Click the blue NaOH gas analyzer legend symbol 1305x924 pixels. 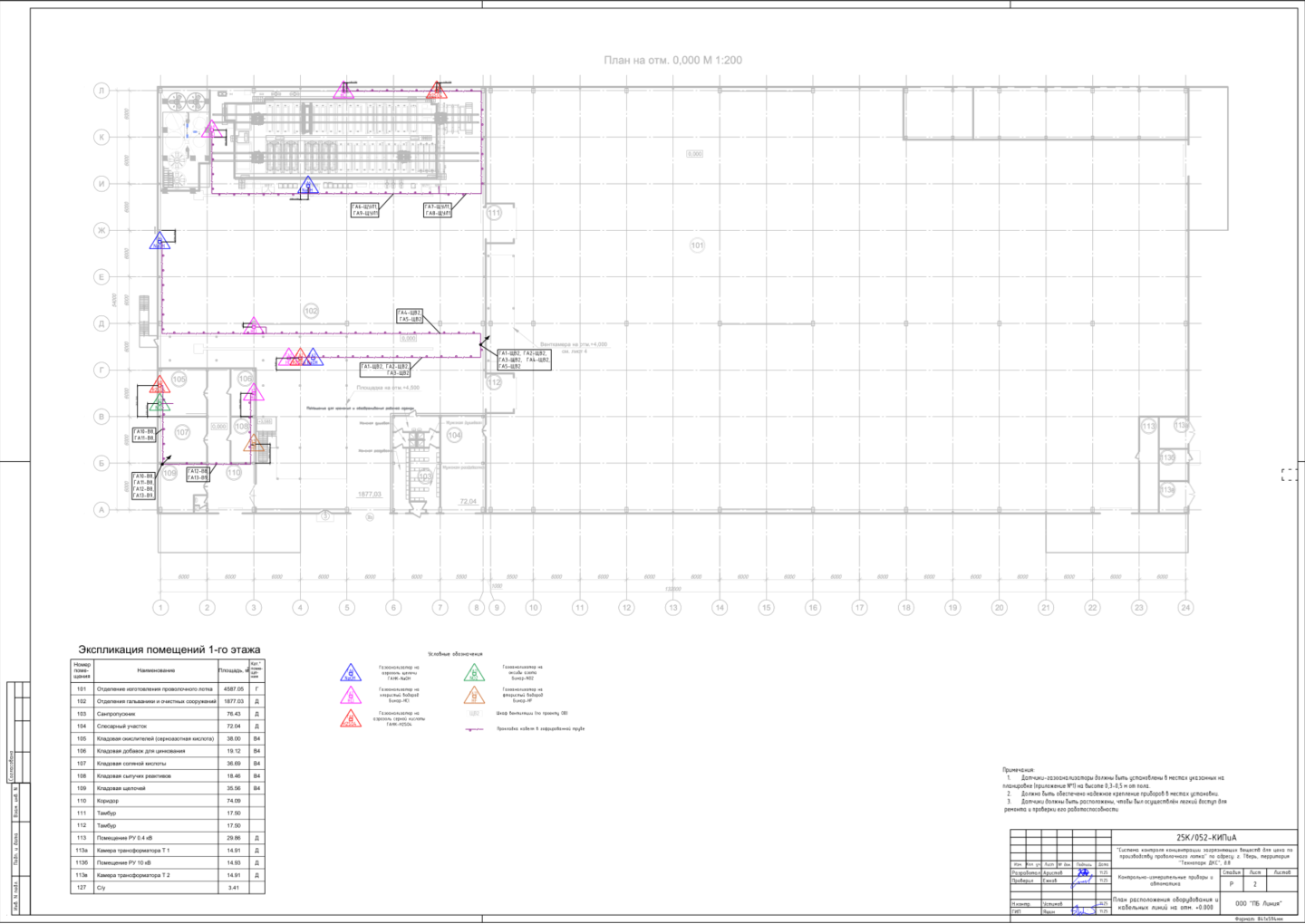(350, 673)
